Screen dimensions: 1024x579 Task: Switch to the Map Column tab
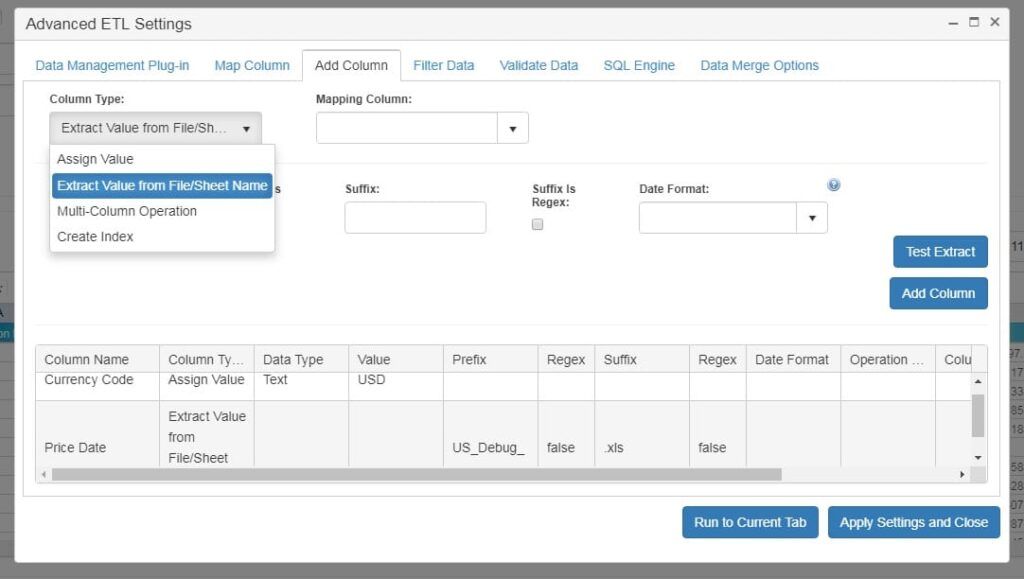point(252,66)
